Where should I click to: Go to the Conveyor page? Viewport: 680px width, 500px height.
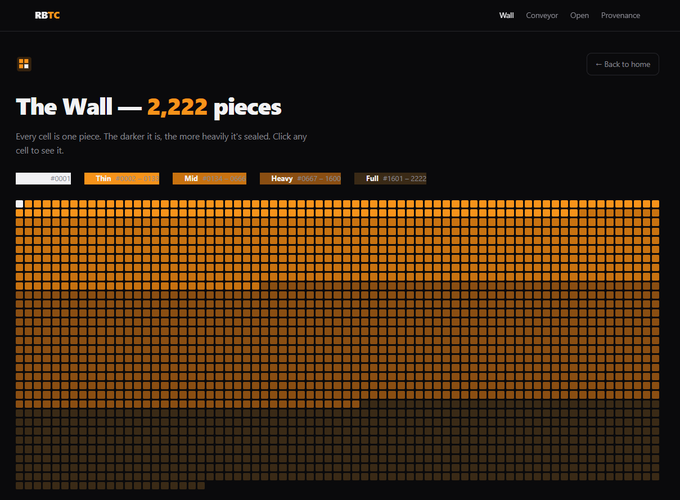coord(542,15)
